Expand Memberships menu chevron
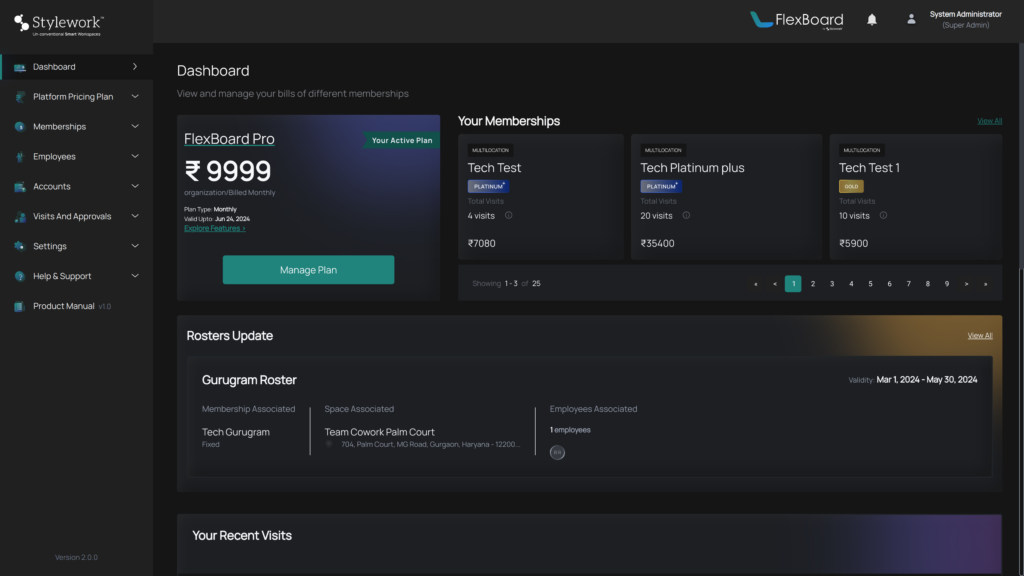The image size is (1024, 576). click(x=135, y=127)
